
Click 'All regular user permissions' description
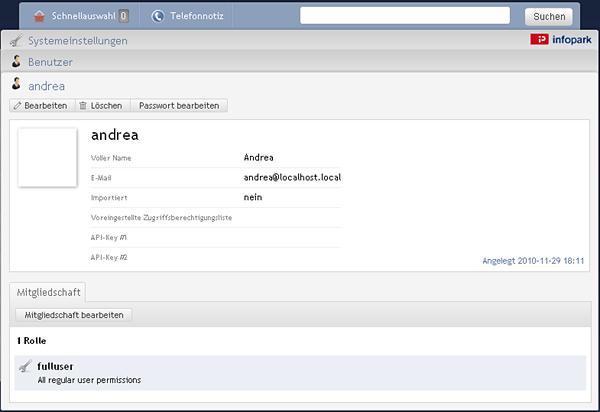point(89,380)
